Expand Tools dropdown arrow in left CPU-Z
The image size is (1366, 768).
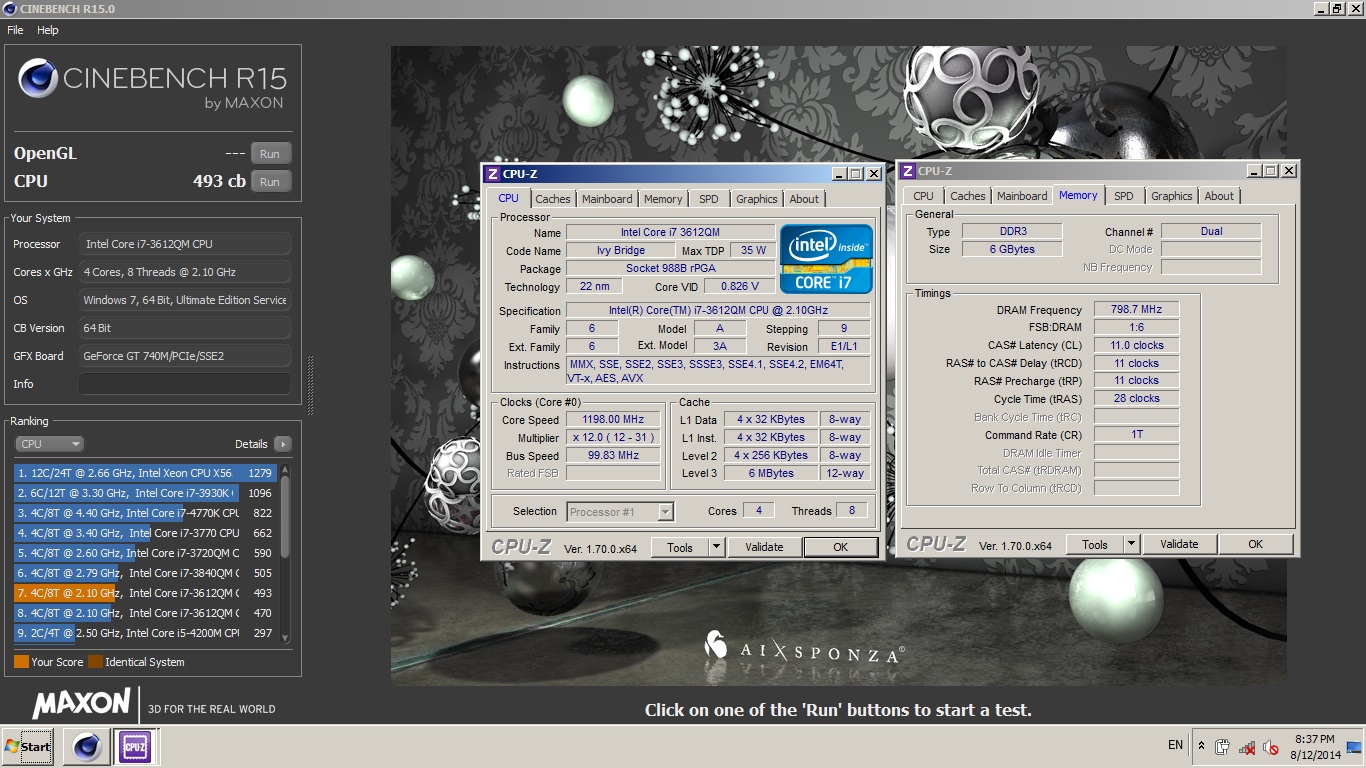(x=716, y=547)
